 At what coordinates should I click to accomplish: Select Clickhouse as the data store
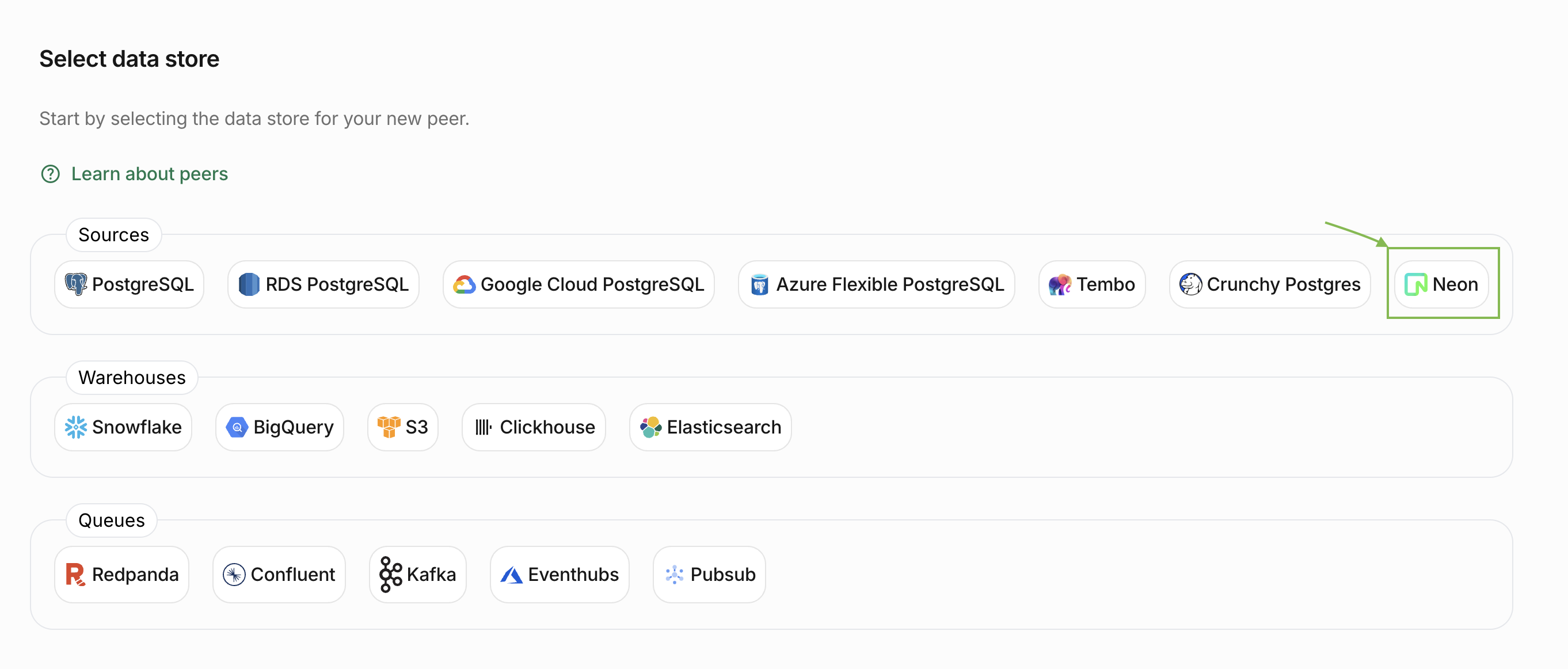click(534, 427)
